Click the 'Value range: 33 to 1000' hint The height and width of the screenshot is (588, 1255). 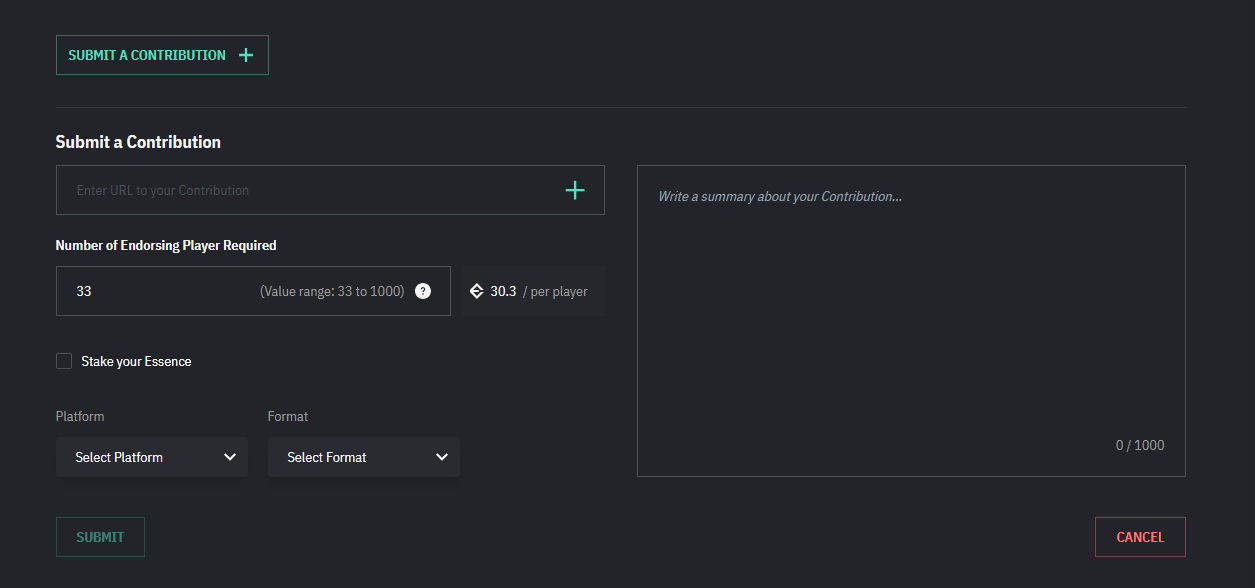click(332, 291)
